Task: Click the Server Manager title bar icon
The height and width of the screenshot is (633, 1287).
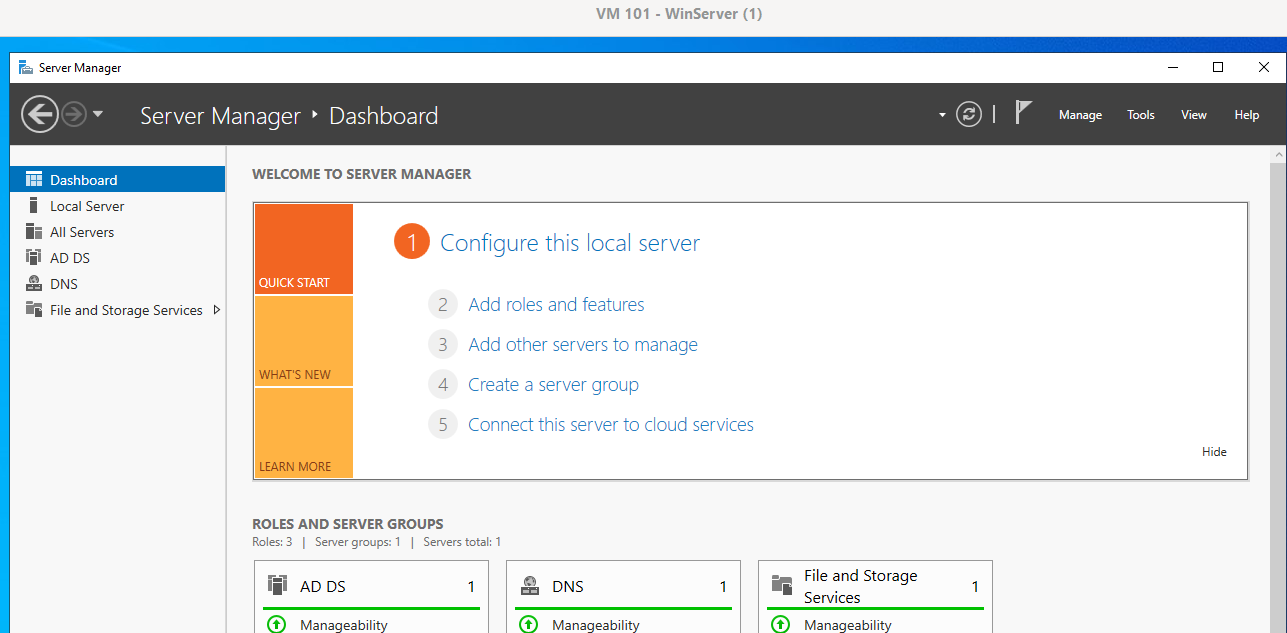Action: (25, 67)
